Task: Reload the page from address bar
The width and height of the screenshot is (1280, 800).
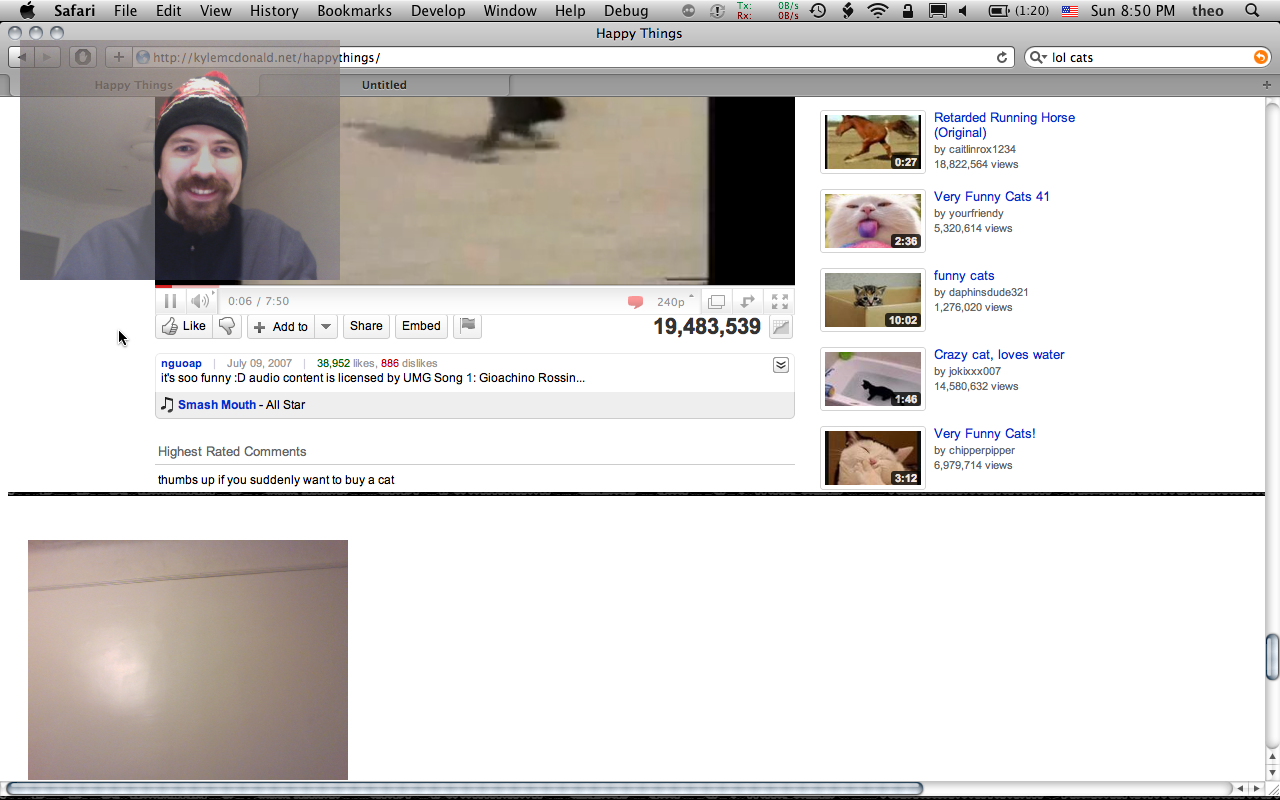Action: coord(1002,58)
